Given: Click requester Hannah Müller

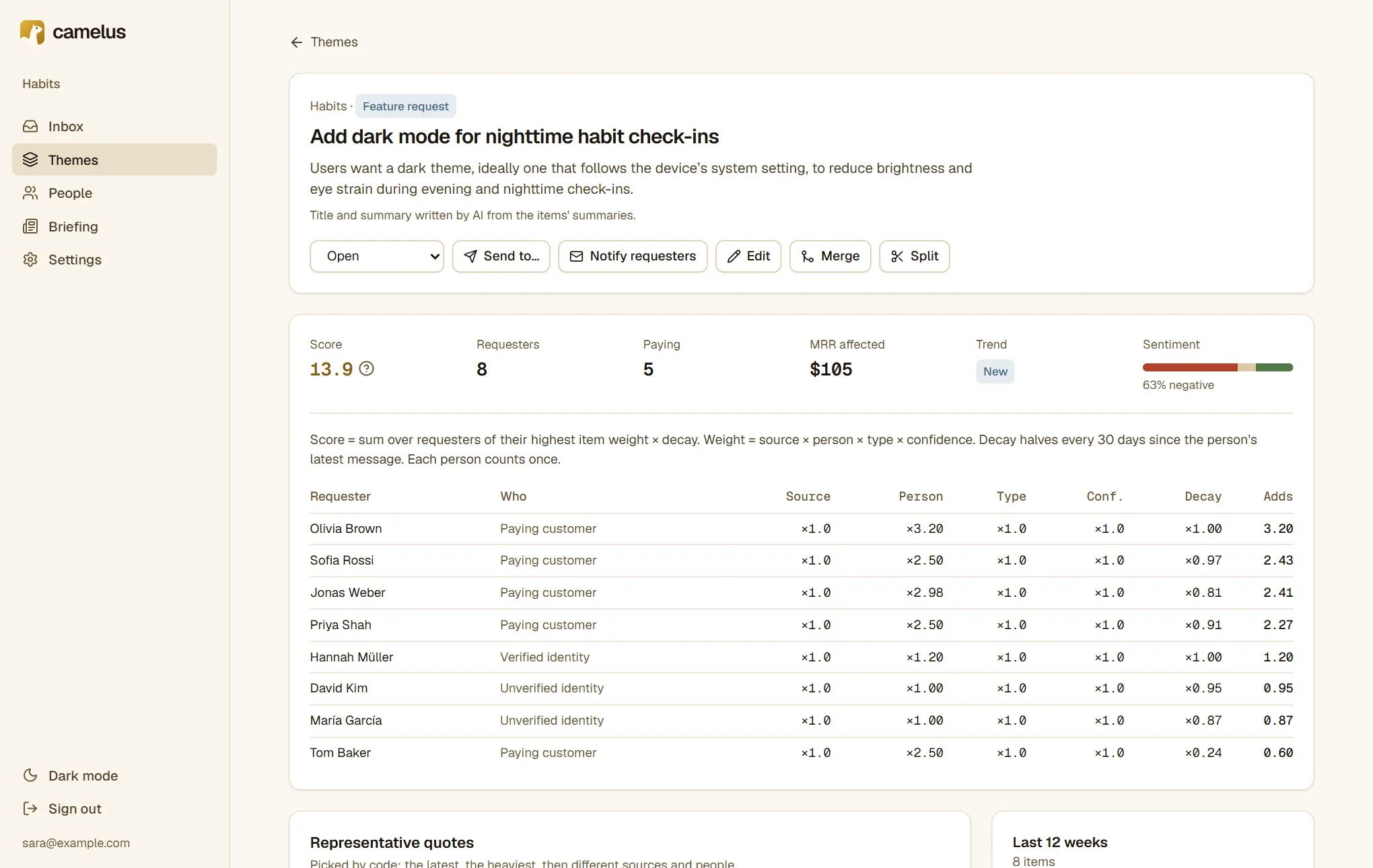Looking at the screenshot, I should (x=352, y=657).
